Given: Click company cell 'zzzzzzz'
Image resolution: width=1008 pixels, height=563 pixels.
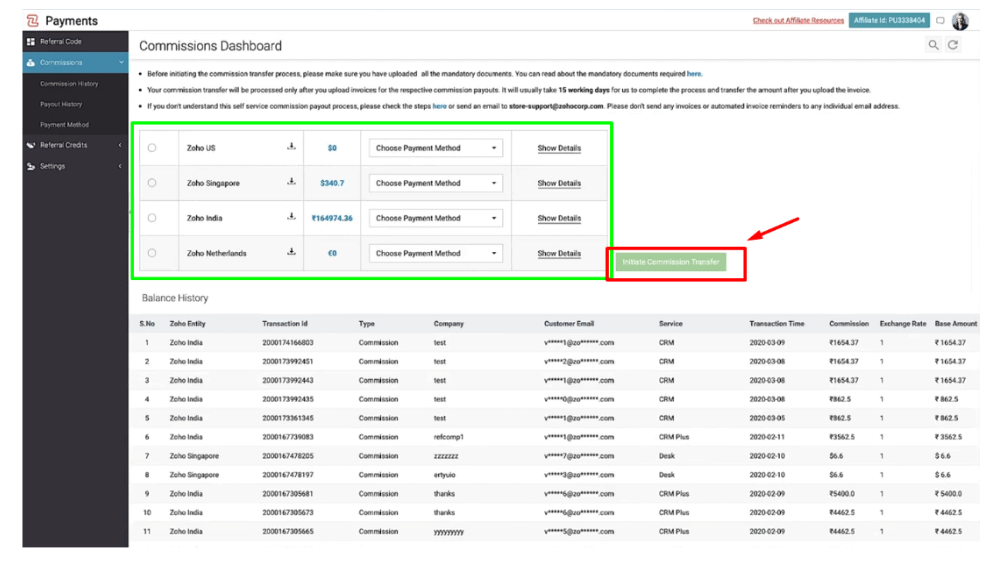Looking at the screenshot, I should 446,456.
